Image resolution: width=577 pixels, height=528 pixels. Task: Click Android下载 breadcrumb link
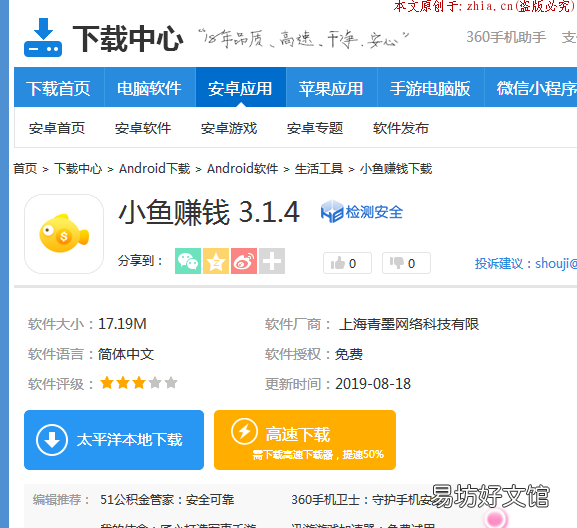pos(155,169)
